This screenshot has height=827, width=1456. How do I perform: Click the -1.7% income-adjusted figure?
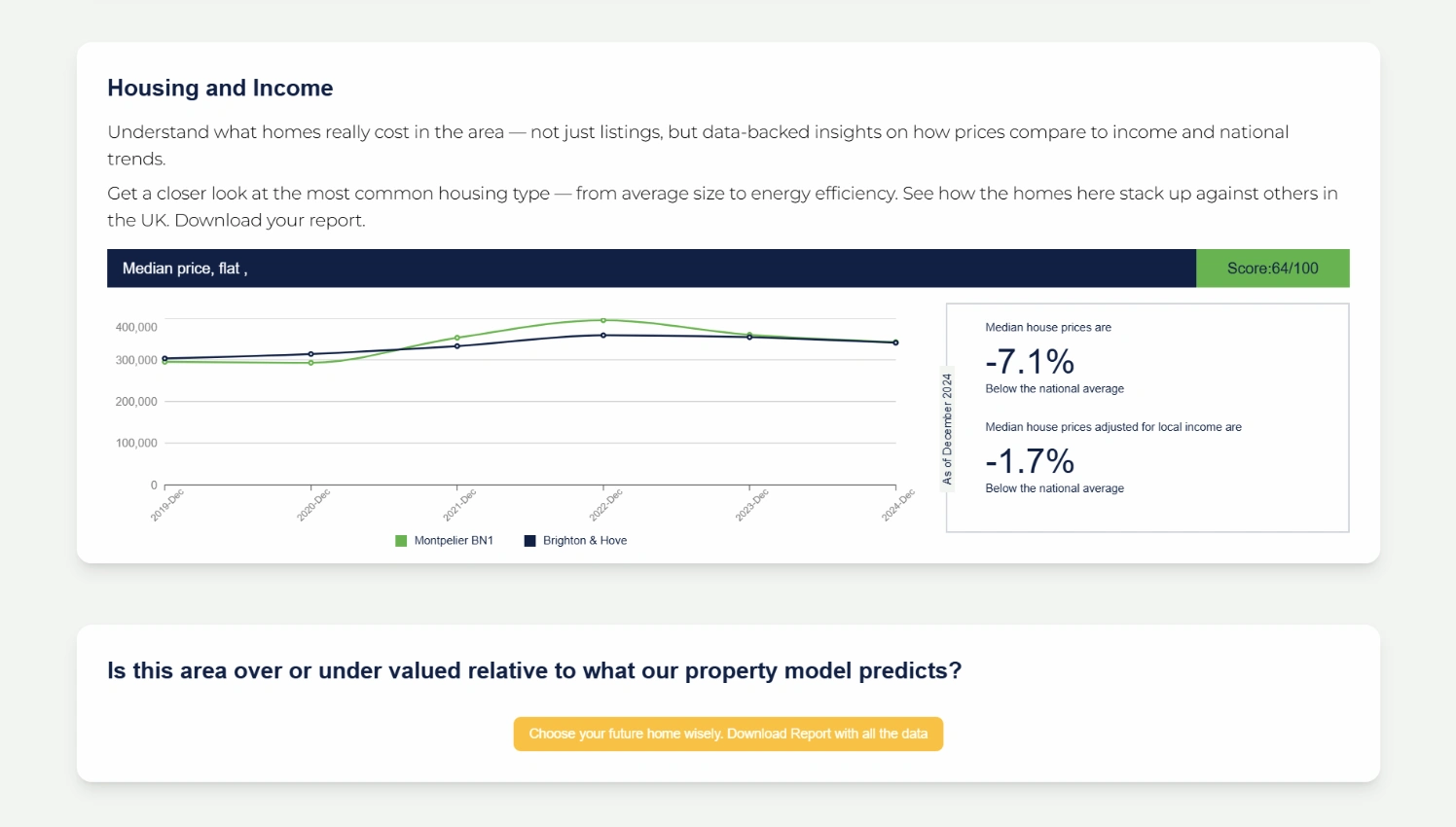(x=1030, y=461)
